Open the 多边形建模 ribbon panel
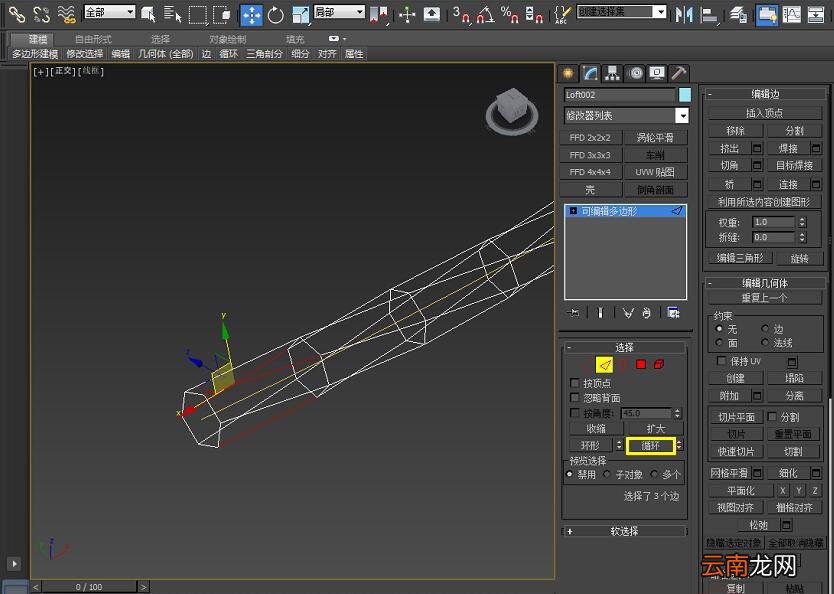834x594 pixels. 35,54
